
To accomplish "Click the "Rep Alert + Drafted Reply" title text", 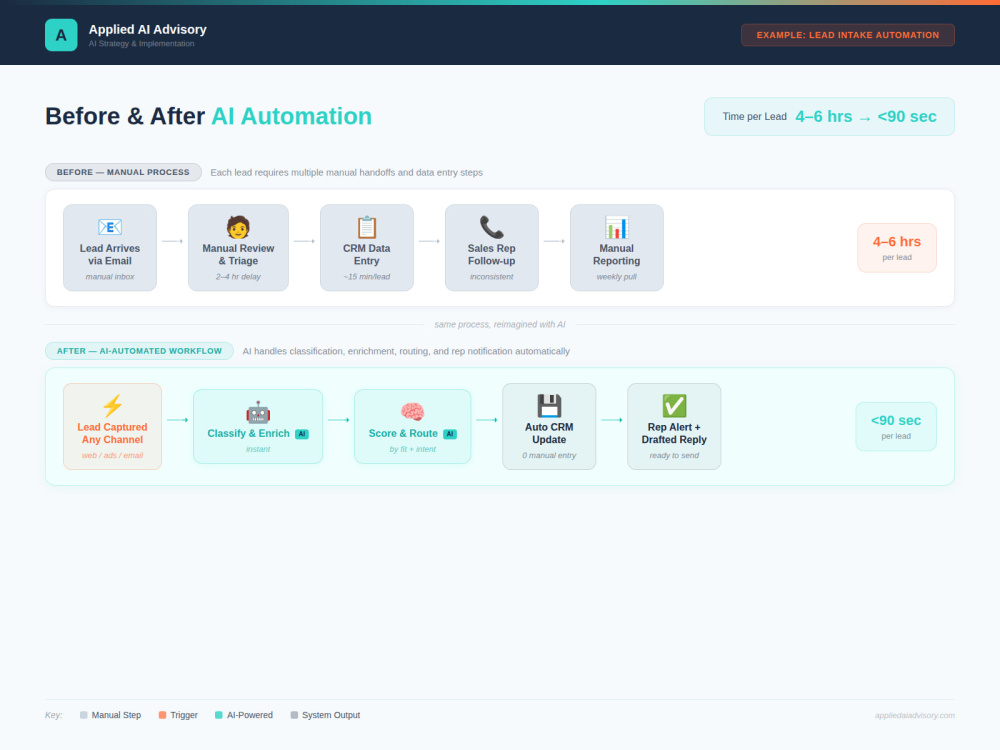I will (x=674, y=433).
